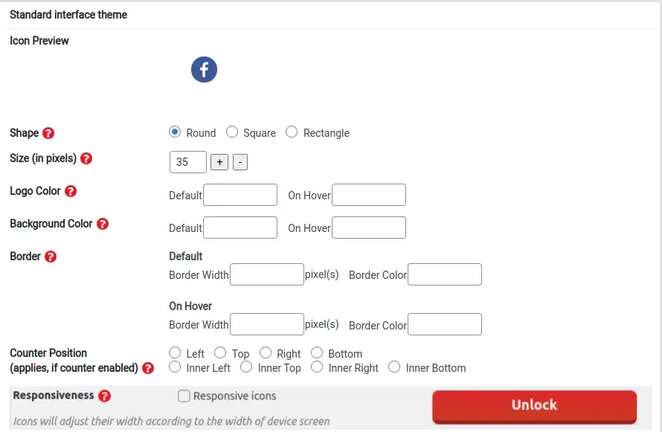Click the On Hover Border Color field
This screenshot has height=432, width=662.
(x=445, y=324)
